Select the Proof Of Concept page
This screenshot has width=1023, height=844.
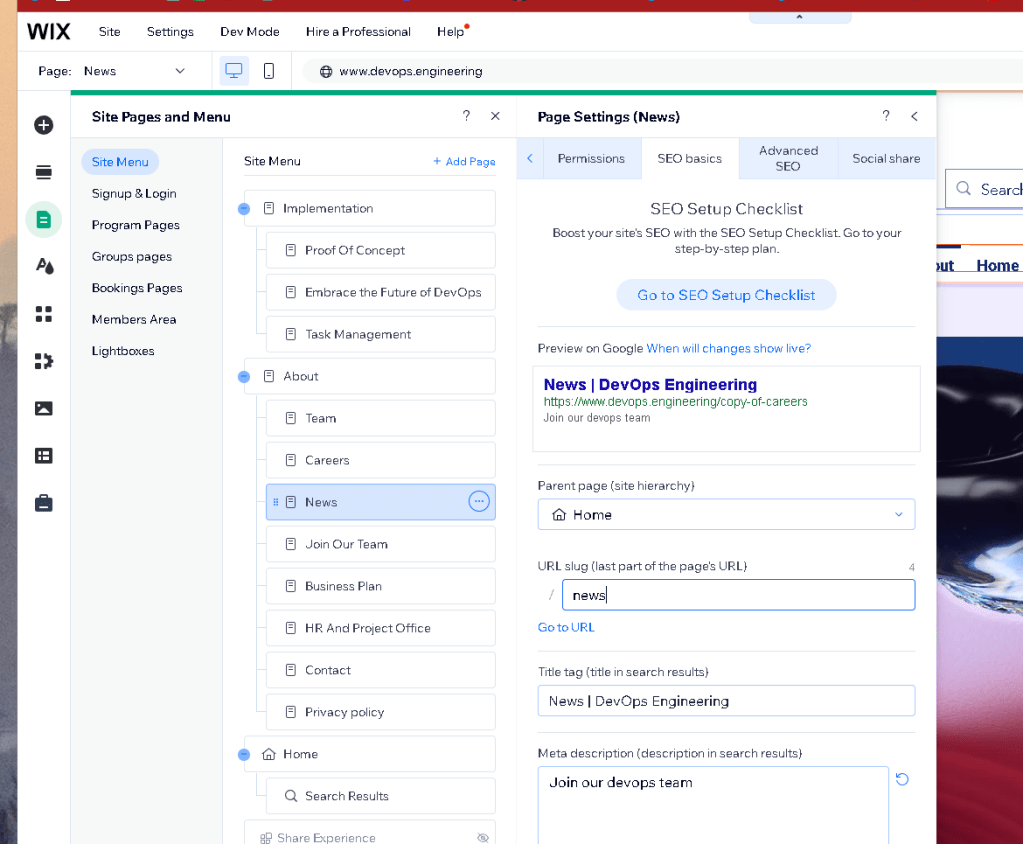380,250
